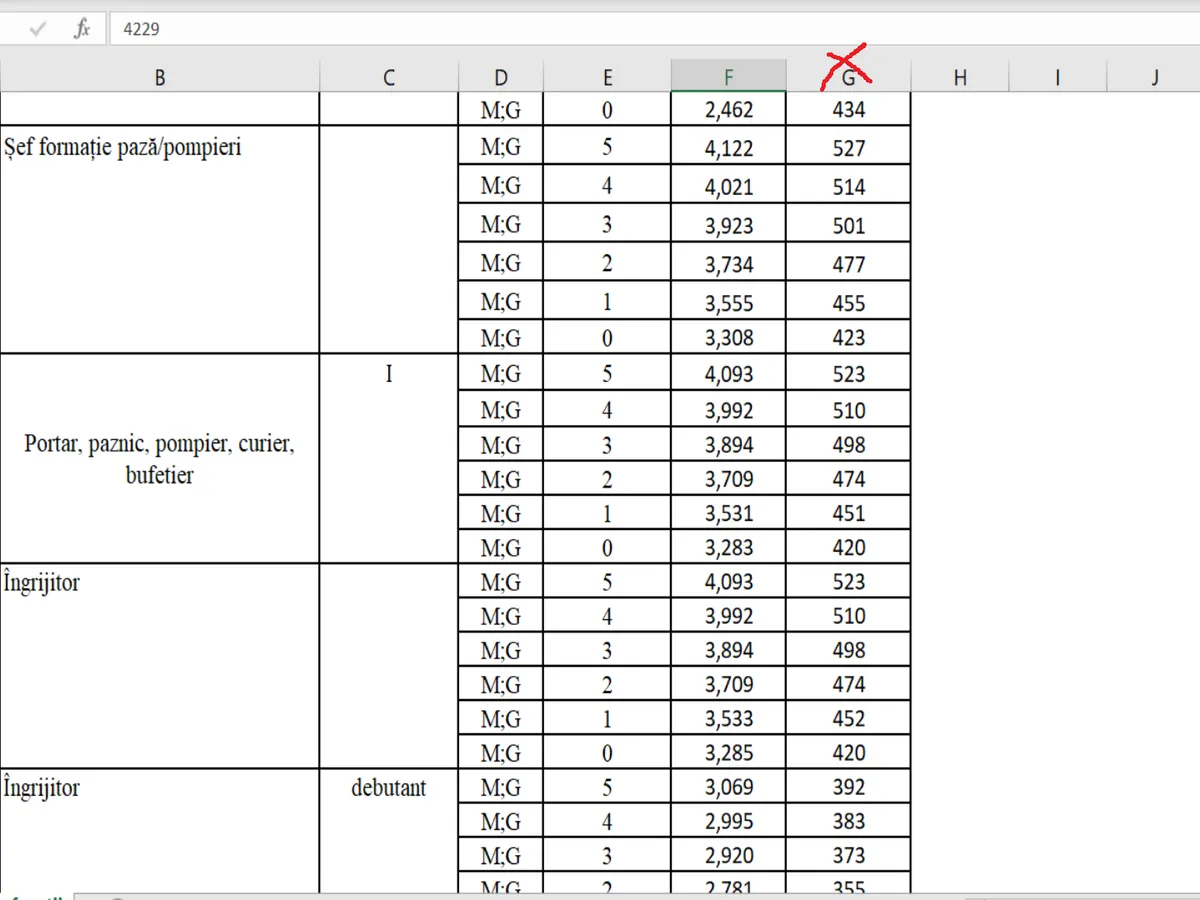Select column C header
The width and height of the screenshot is (1200, 900).
[389, 77]
